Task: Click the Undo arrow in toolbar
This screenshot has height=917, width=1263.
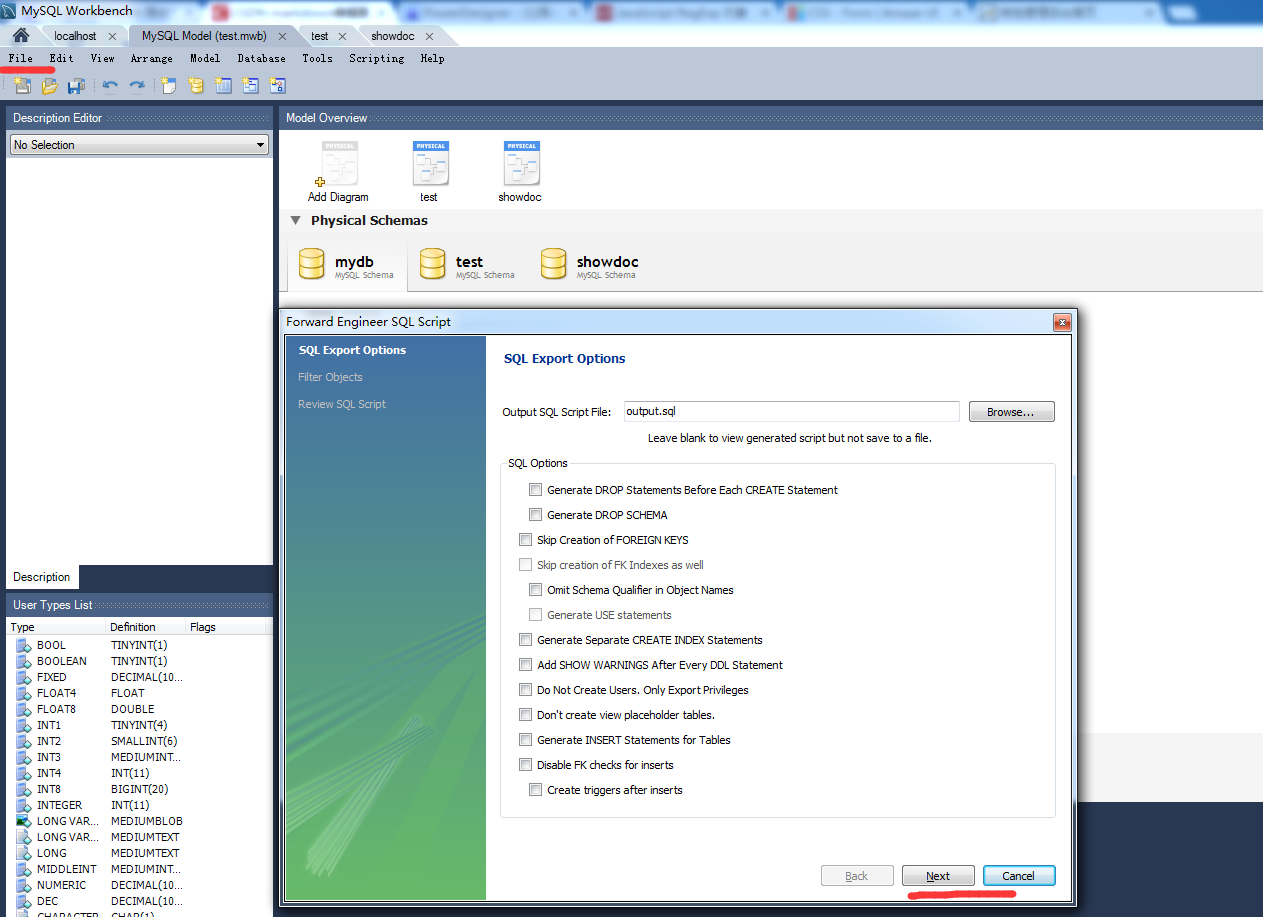Action: click(110, 86)
